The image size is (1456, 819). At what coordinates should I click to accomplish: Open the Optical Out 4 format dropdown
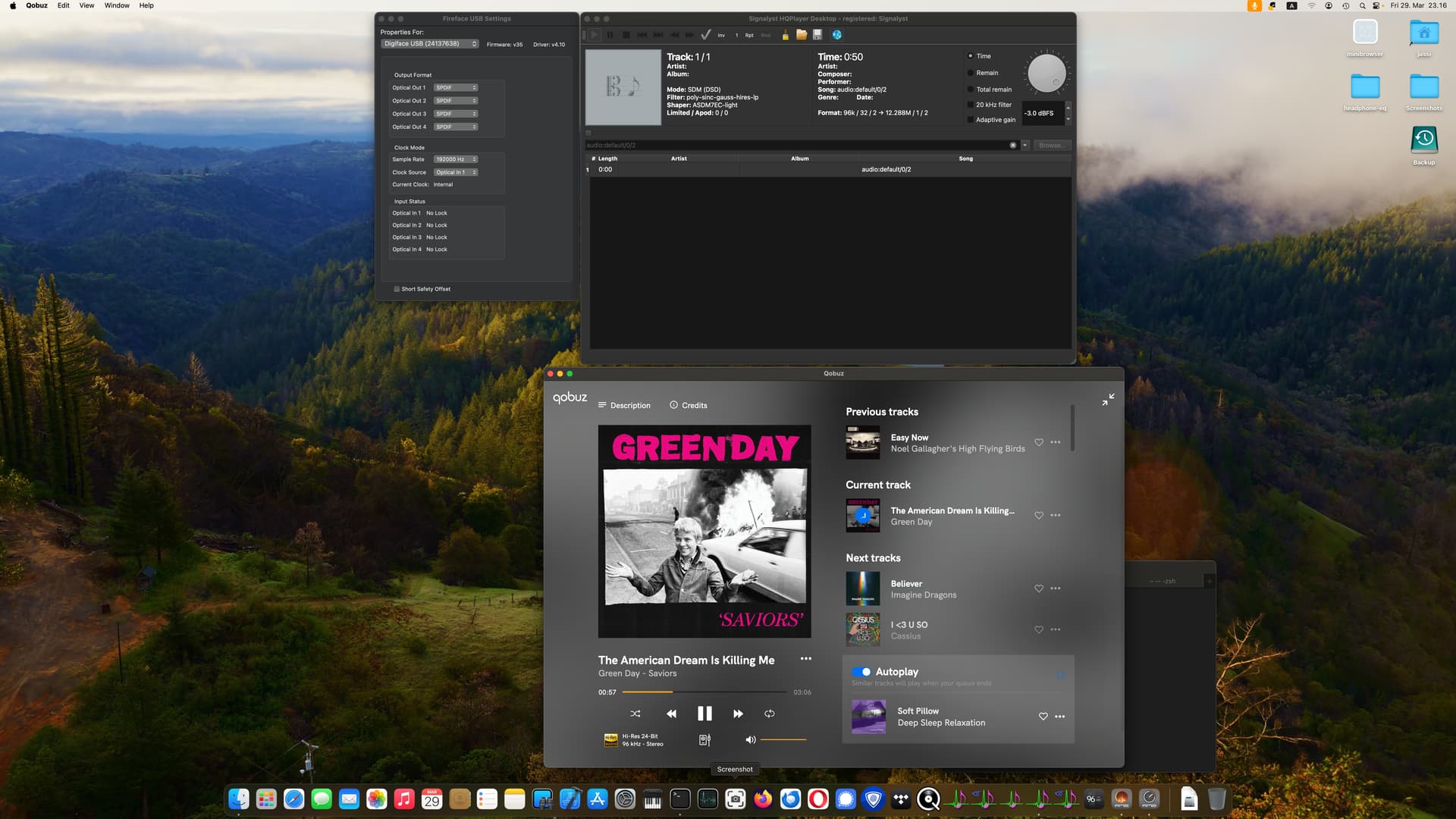coord(456,127)
